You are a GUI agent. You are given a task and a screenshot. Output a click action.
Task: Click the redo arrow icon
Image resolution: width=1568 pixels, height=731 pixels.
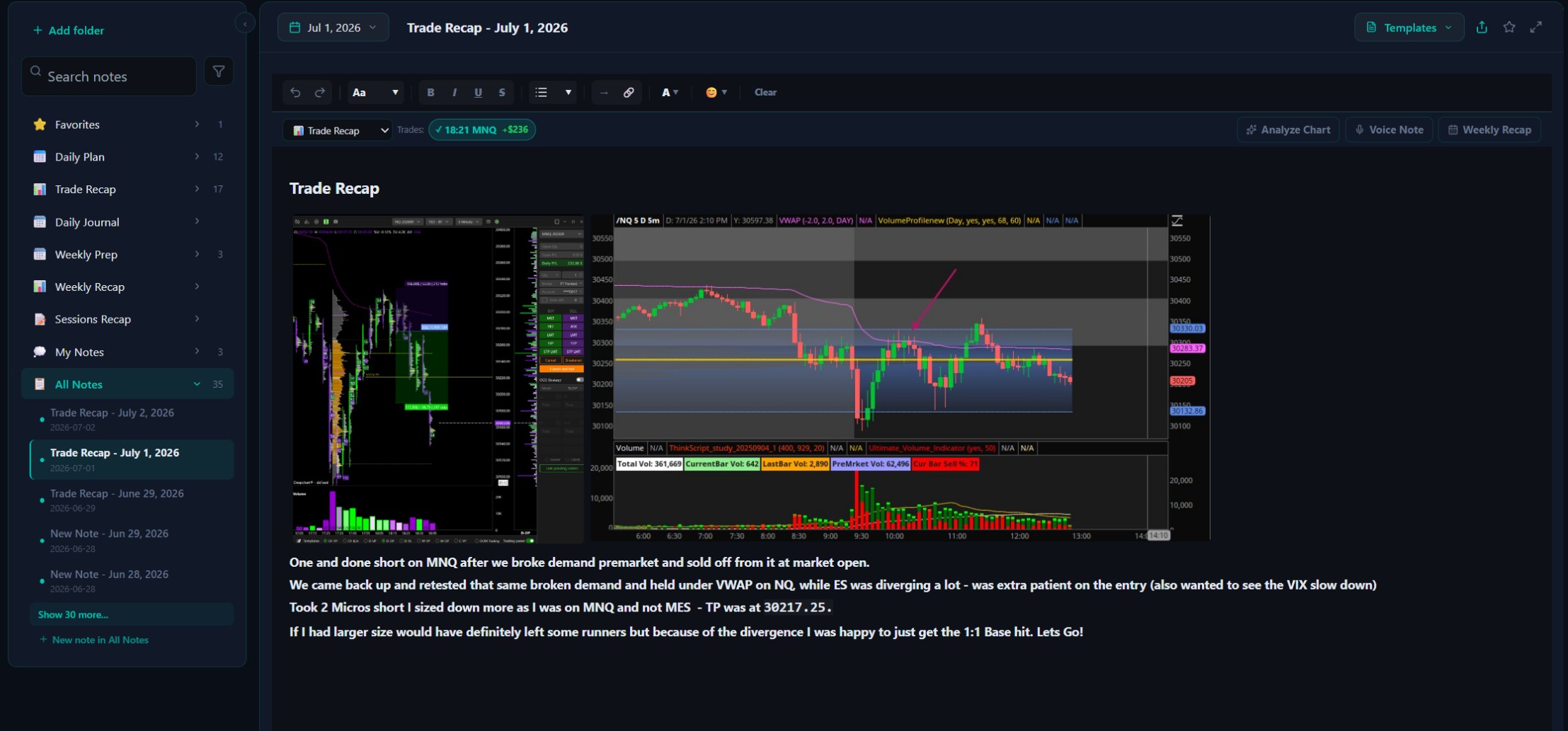320,93
